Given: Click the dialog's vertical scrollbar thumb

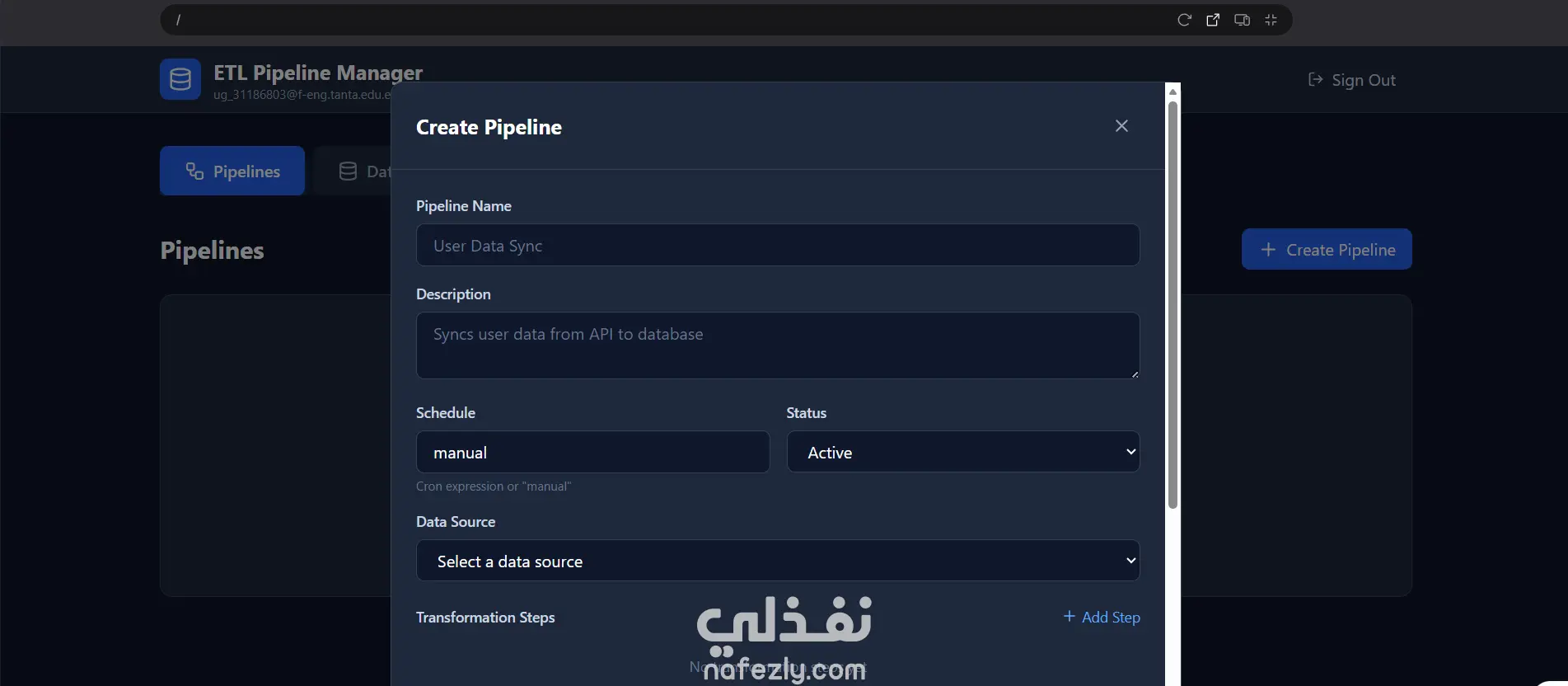Looking at the screenshot, I should click(x=1172, y=305).
